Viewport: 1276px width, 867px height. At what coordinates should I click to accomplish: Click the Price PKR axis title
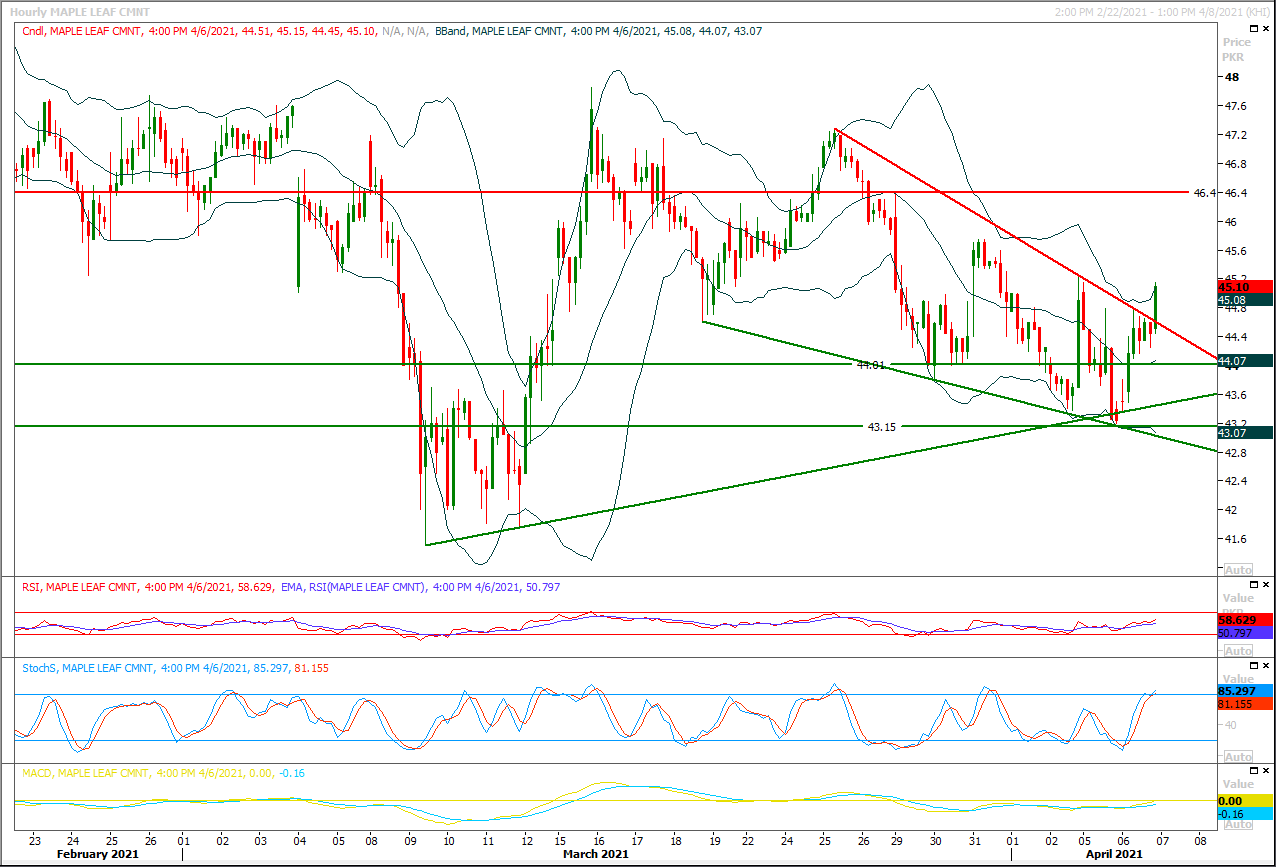(x=1237, y=49)
